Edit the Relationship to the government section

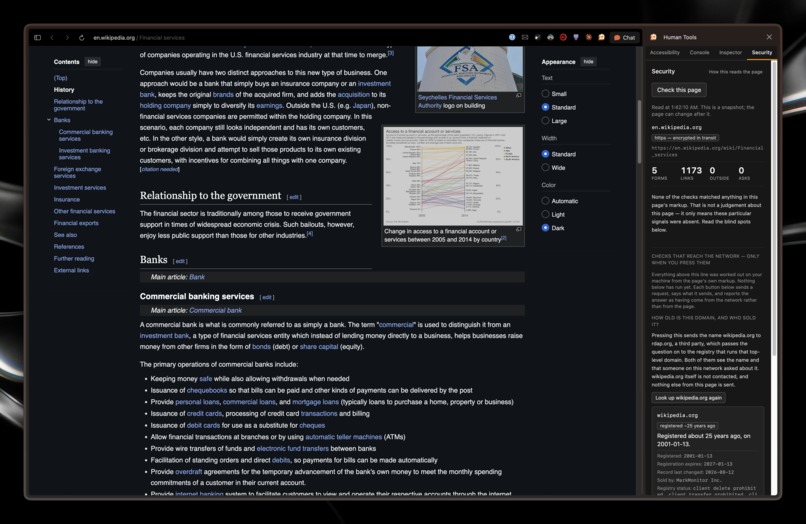point(294,197)
